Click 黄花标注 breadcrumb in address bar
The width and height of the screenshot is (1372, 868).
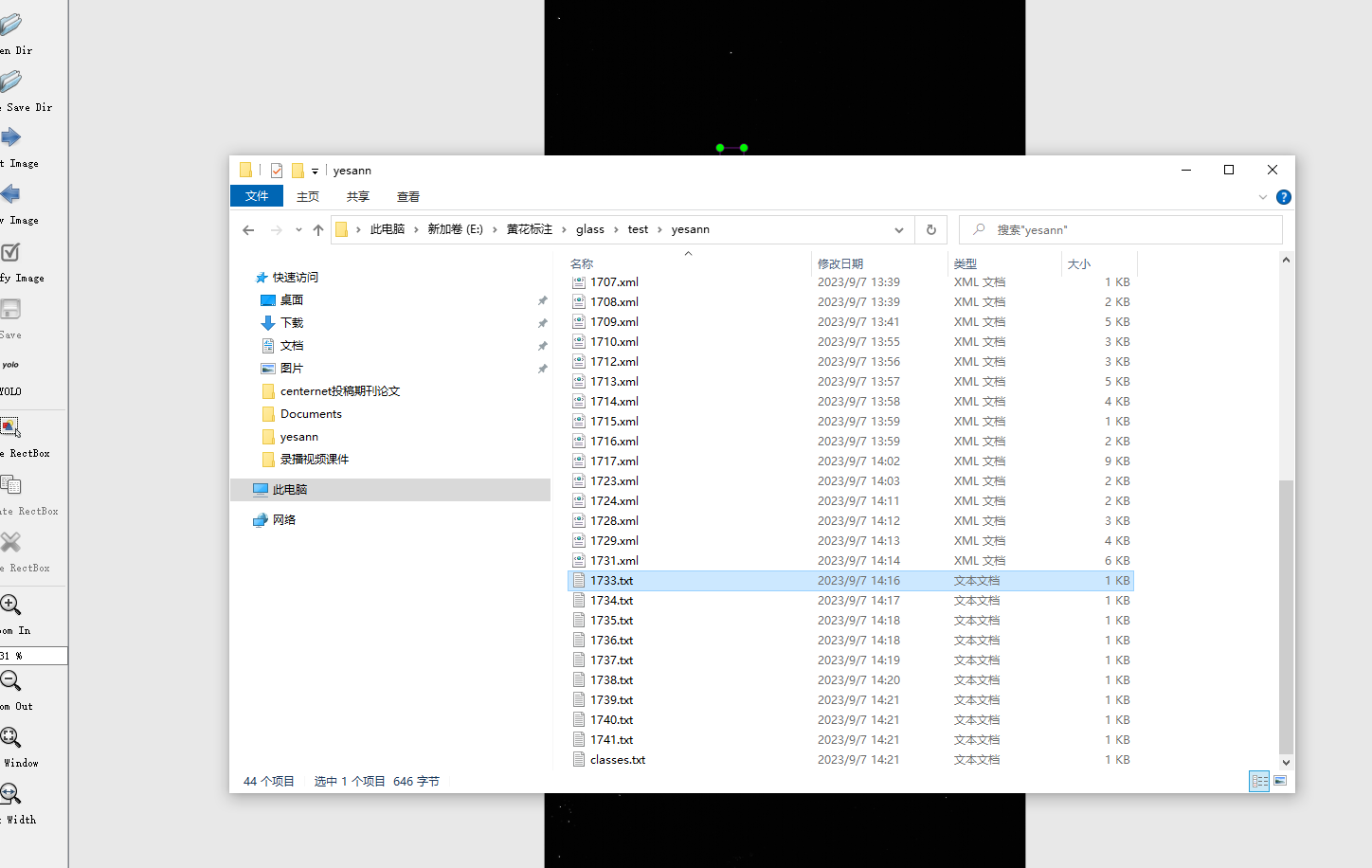tap(530, 229)
